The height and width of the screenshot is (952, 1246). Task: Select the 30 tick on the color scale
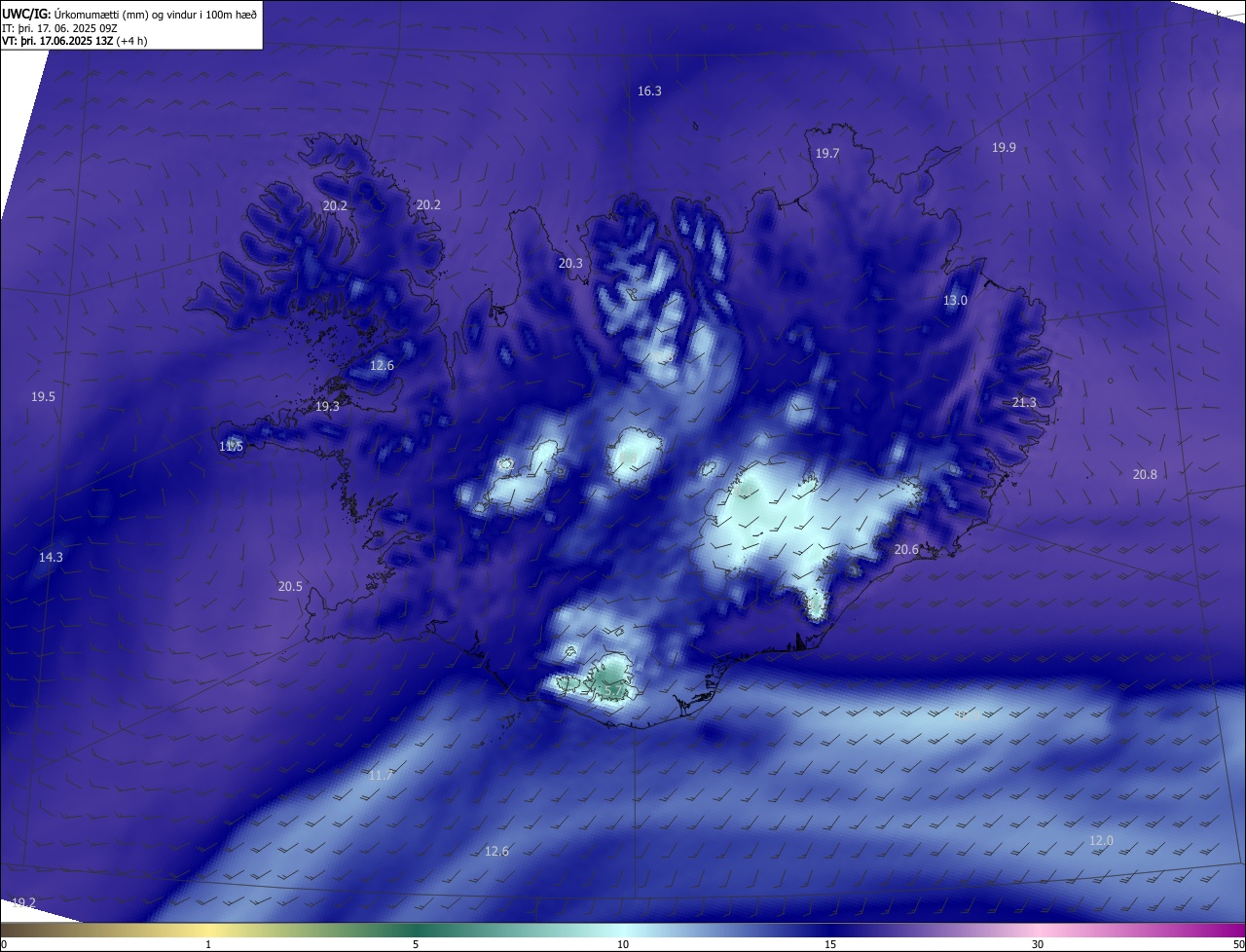click(1038, 944)
